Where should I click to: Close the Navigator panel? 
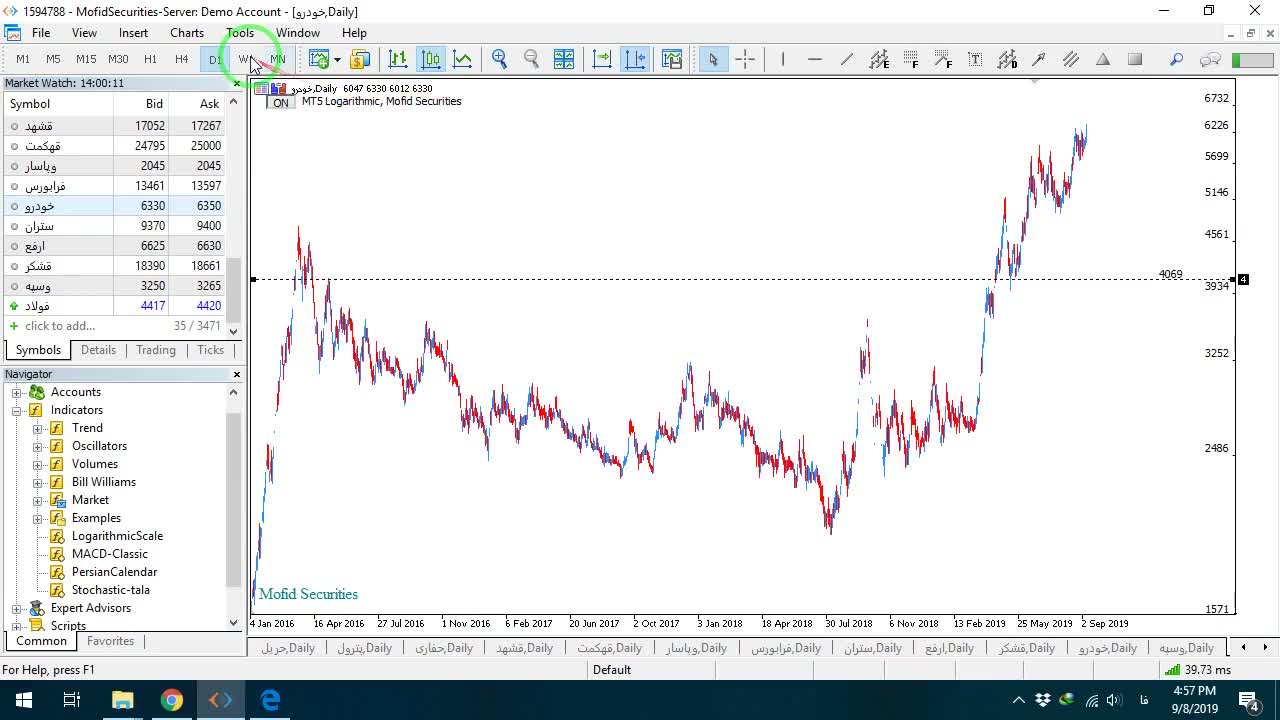[x=237, y=374]
